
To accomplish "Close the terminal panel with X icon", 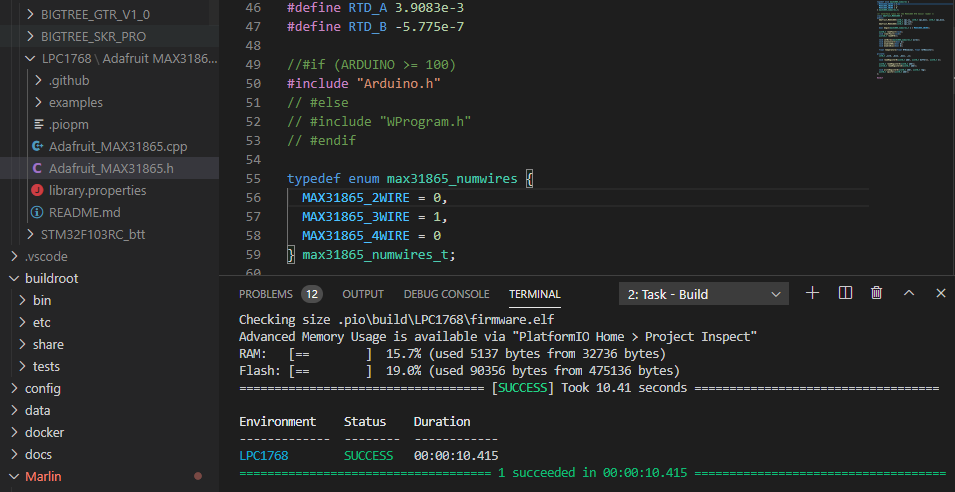I will point(941,293).
